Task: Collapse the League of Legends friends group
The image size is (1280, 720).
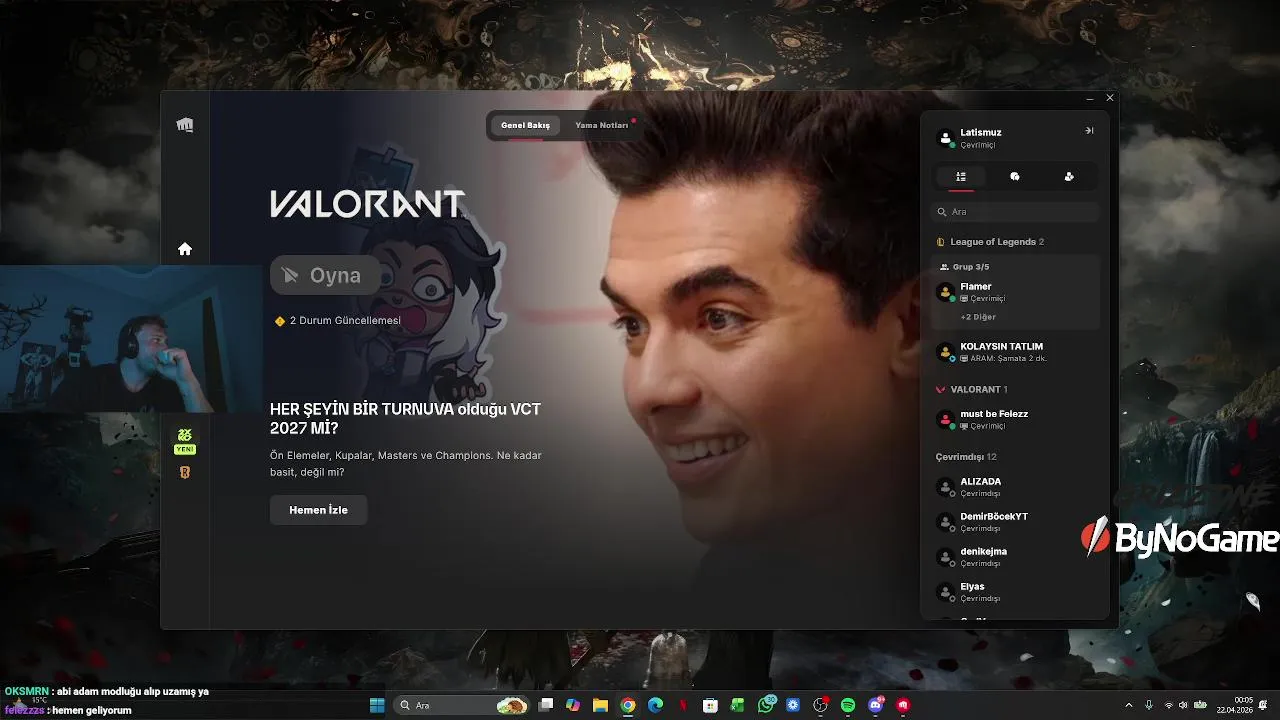Action: click(x=990, y=242)
